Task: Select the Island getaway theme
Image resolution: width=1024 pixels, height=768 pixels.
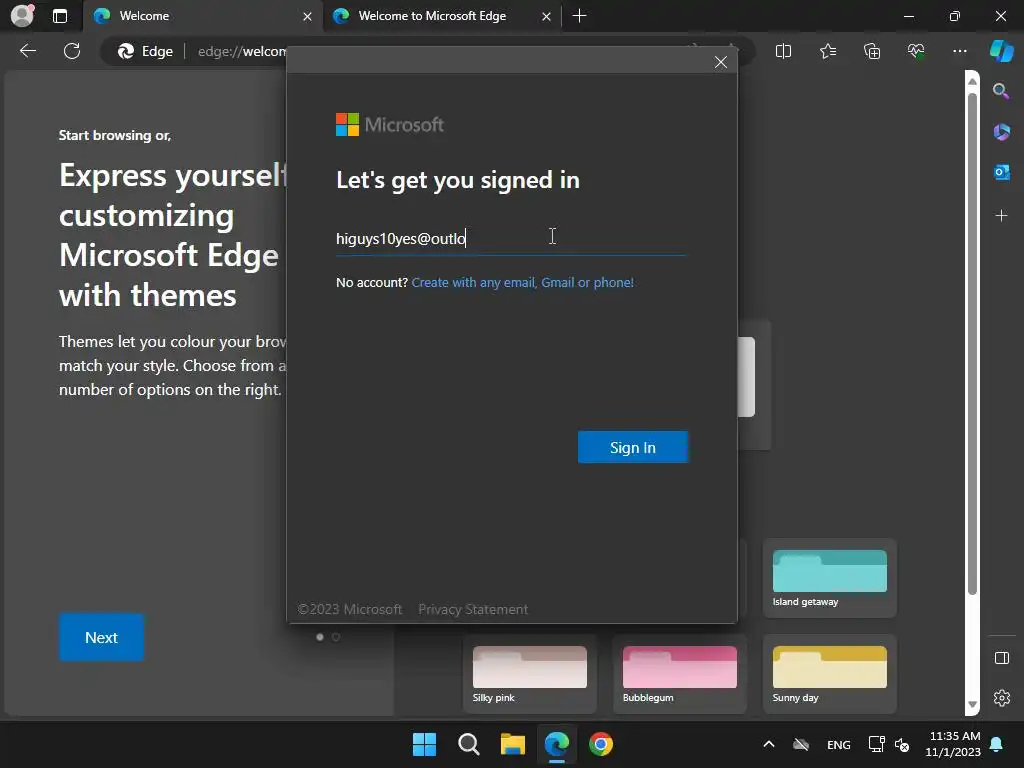Action: click(829, 579)
